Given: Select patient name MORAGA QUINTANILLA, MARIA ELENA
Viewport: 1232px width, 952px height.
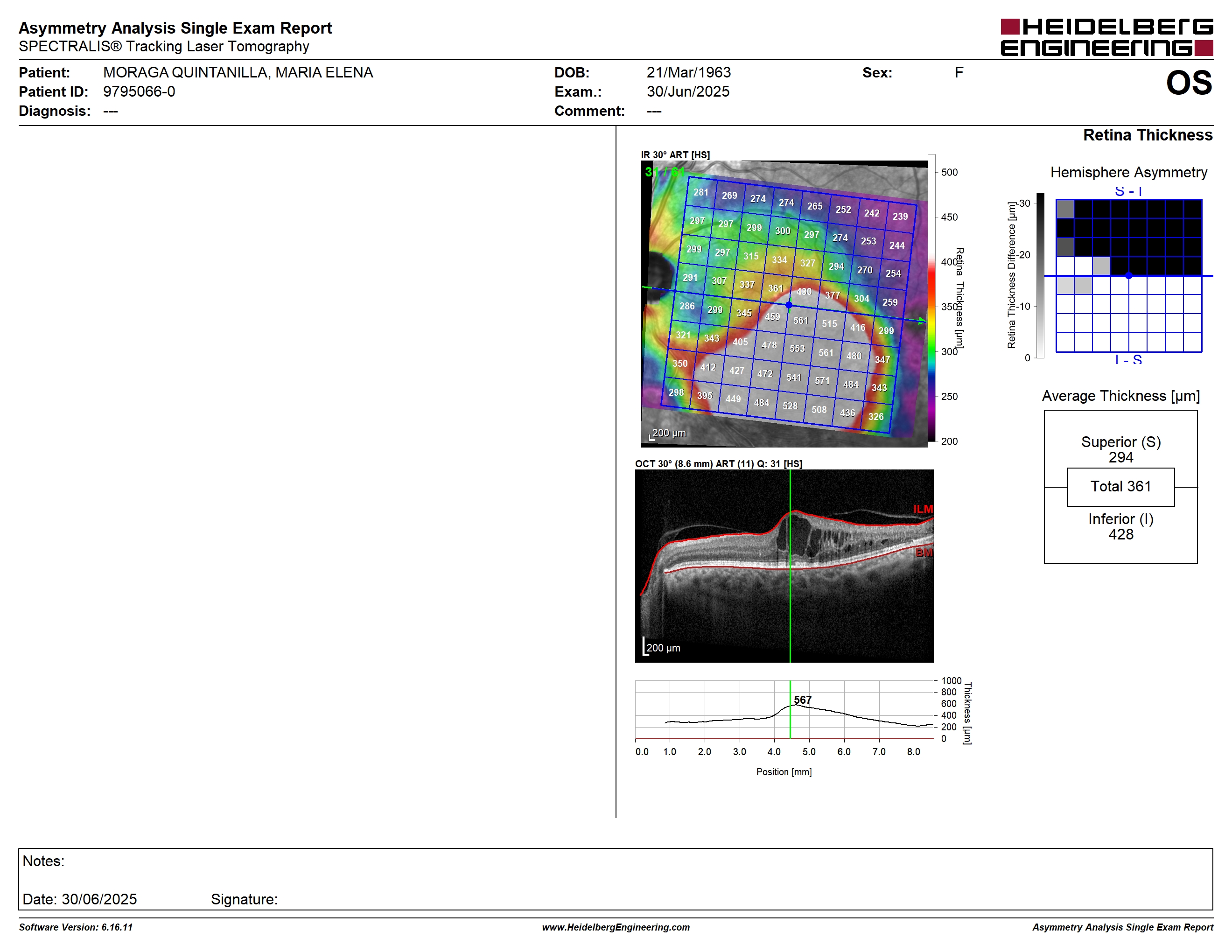Looking at the screenshot, I should (x=238, y=73).
